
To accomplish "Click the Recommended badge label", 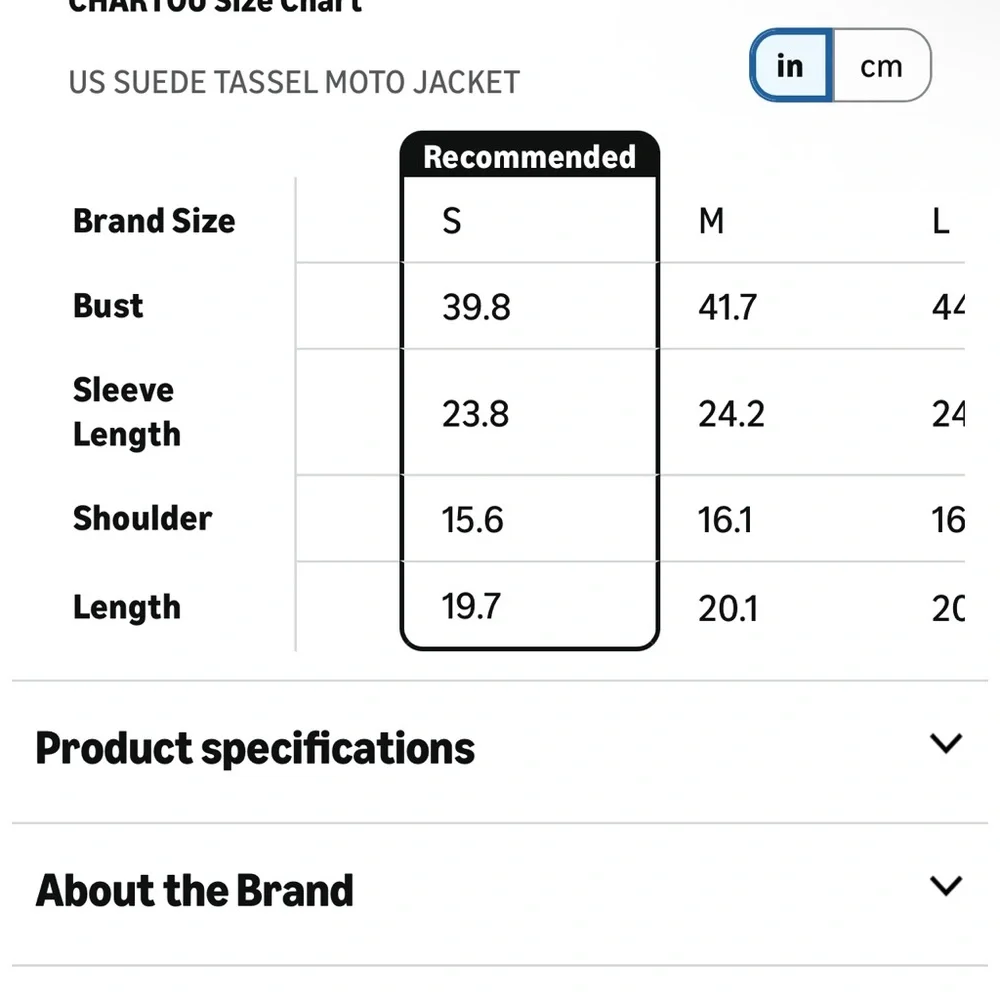I will click(530, 157).
